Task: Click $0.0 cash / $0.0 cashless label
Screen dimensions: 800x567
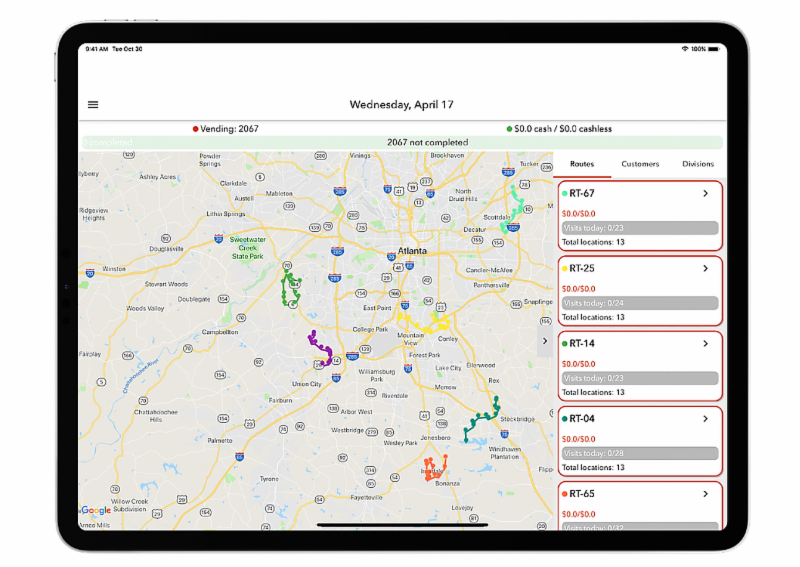Action: point(563,129)
